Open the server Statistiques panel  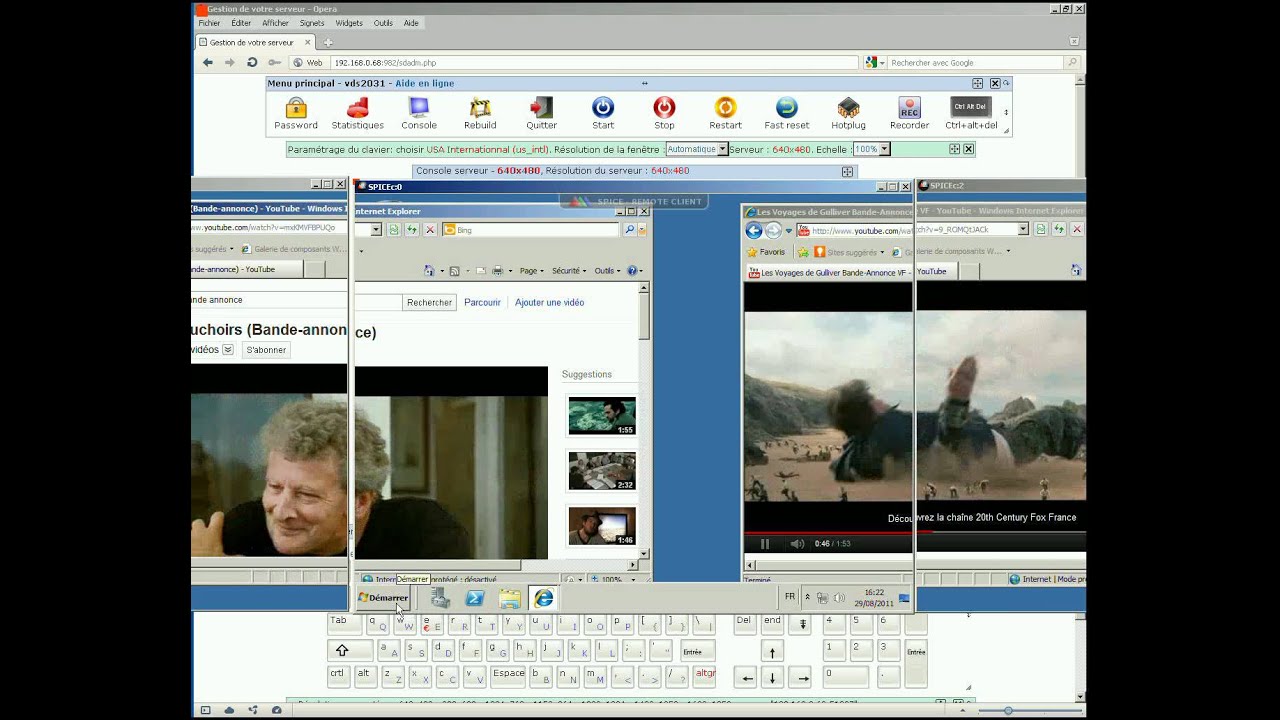(x=357, y=113)
